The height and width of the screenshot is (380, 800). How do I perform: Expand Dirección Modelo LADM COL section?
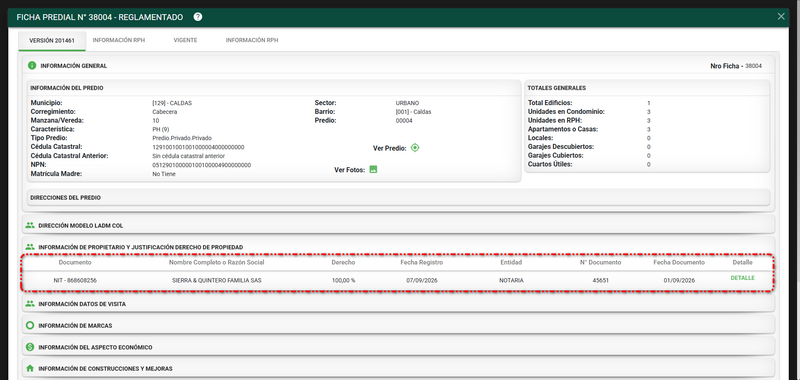point(399,225)
